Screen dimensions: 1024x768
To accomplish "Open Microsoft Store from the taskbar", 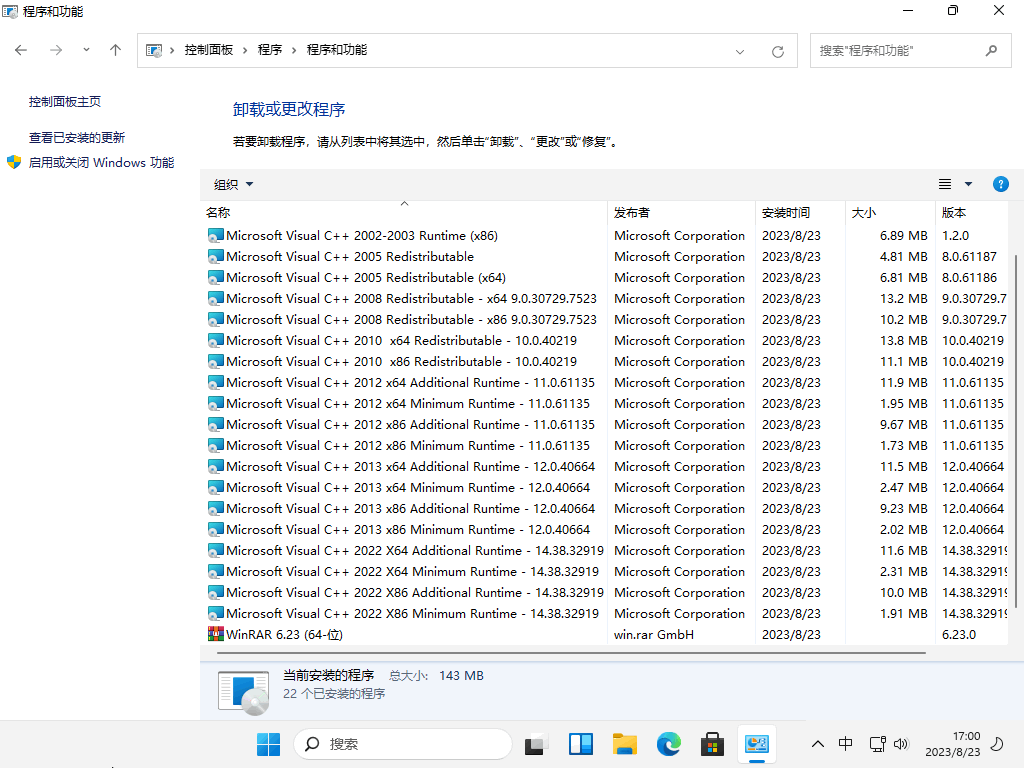I will tap(712, 744).
